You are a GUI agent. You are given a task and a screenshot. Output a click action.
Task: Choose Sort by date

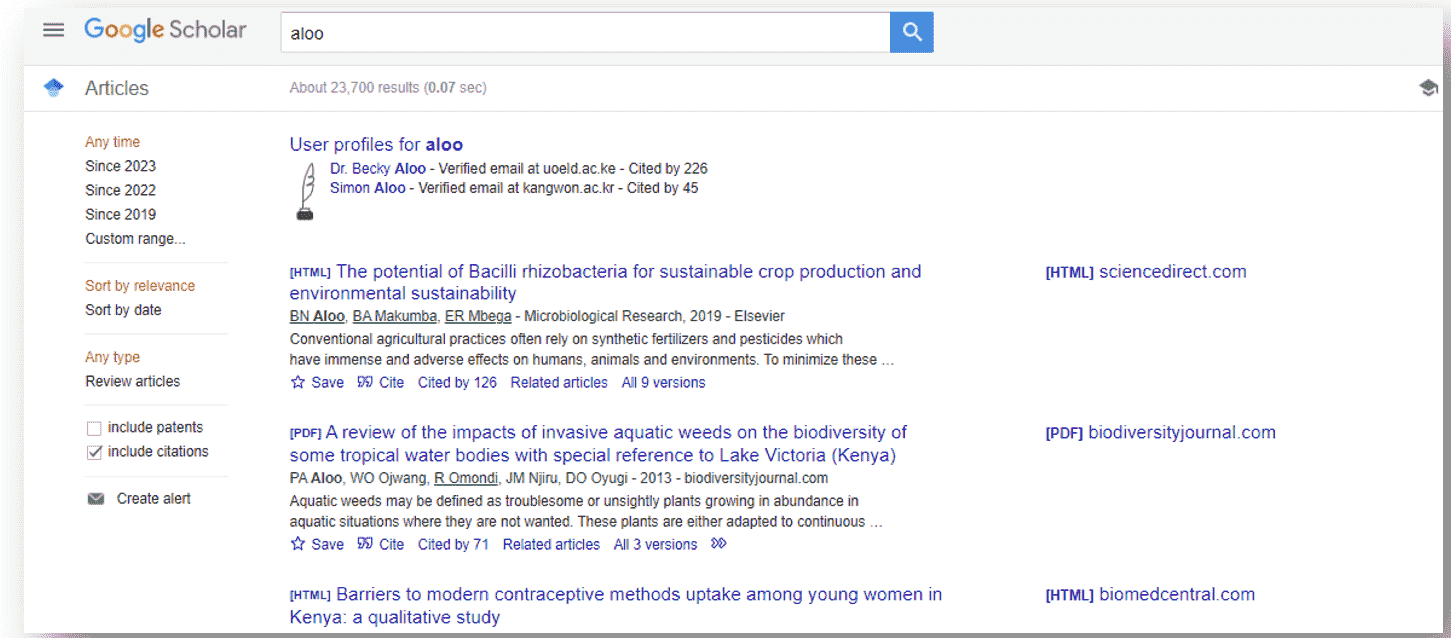point(123,310)
